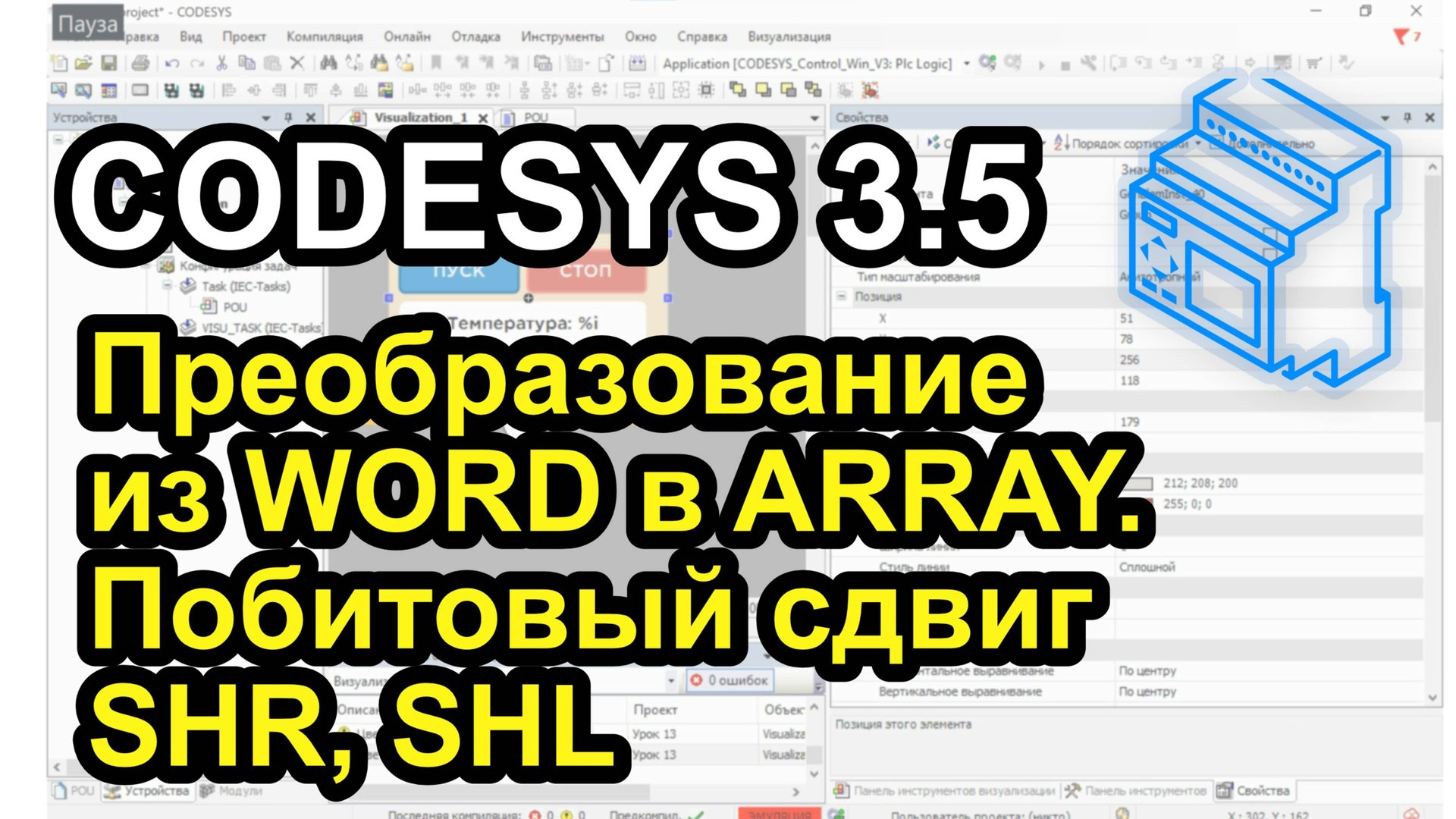
Task: Pin the Свойства panel
Action: [1407, 117]
